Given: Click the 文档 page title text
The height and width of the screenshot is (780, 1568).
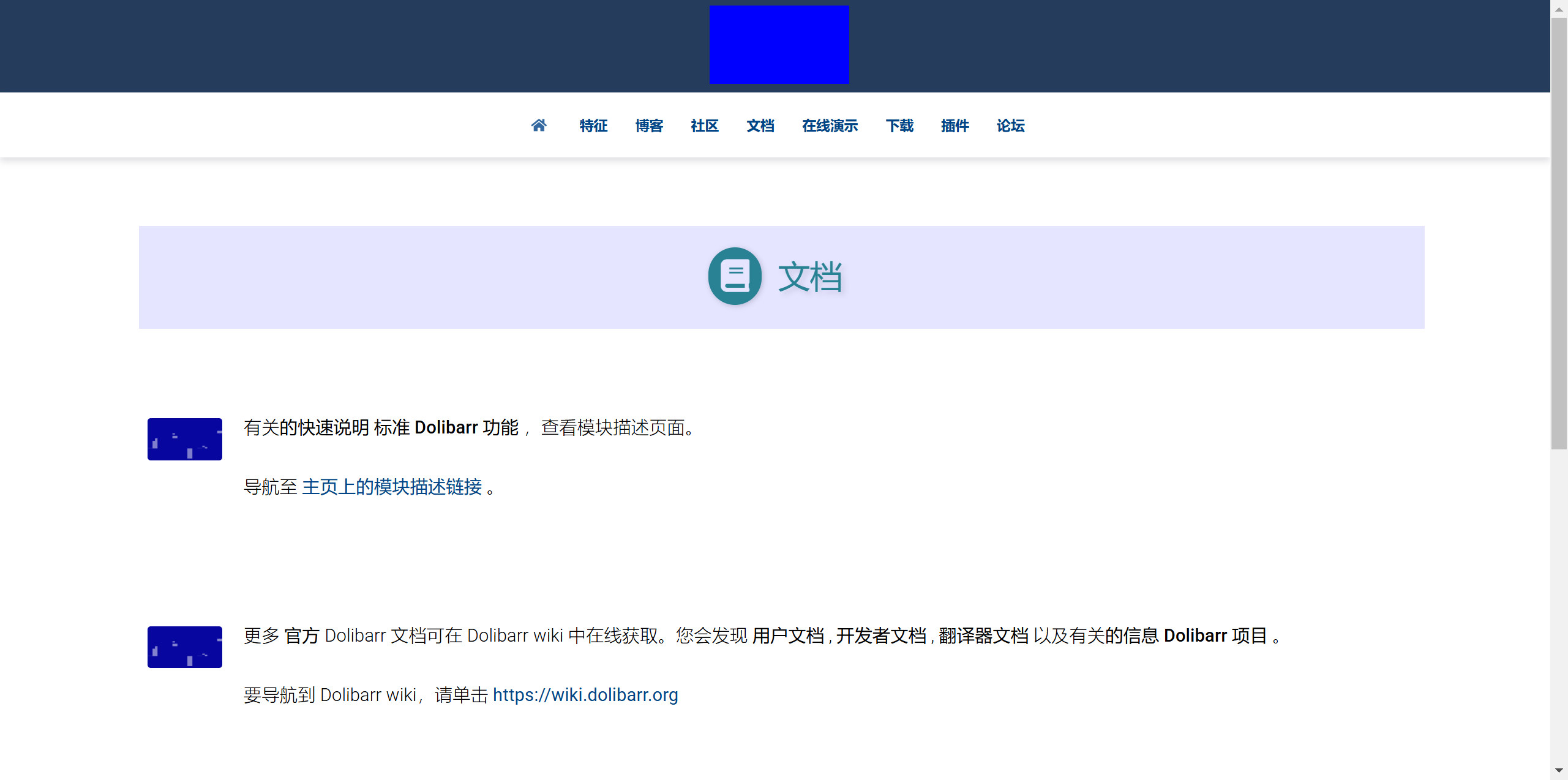Looking at the screenshot, I should 809,277.
